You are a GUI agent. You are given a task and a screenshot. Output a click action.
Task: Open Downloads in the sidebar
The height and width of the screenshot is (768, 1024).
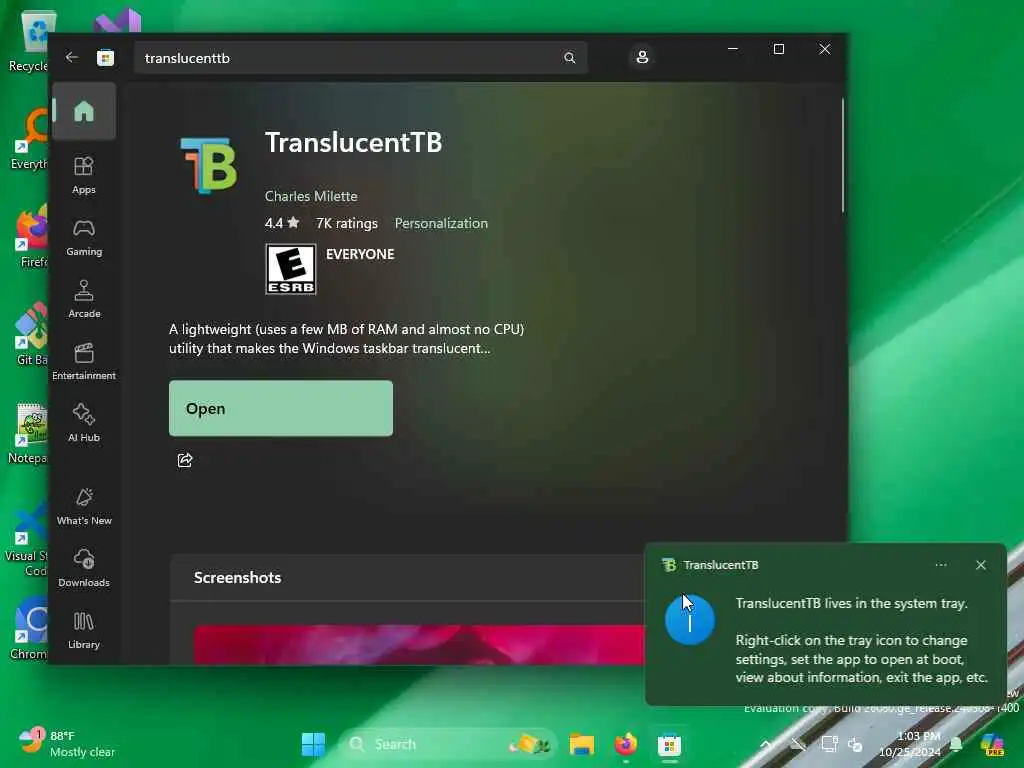pos(84,568)
